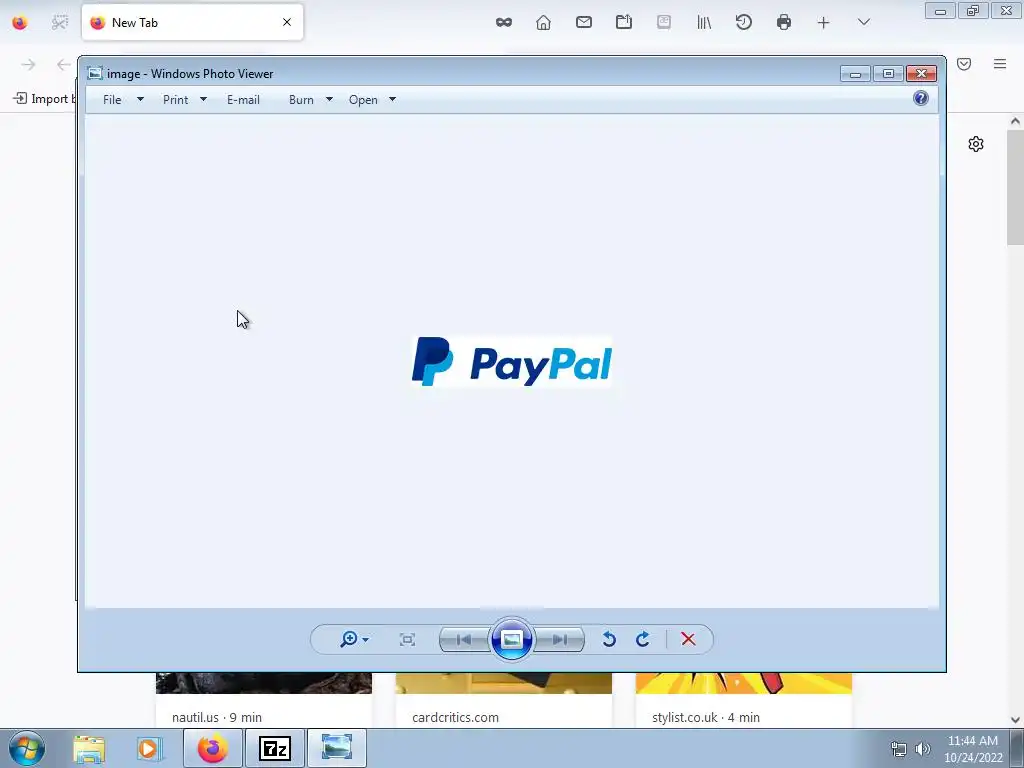Go to previous image in Photo Viewer

(464, 639)
